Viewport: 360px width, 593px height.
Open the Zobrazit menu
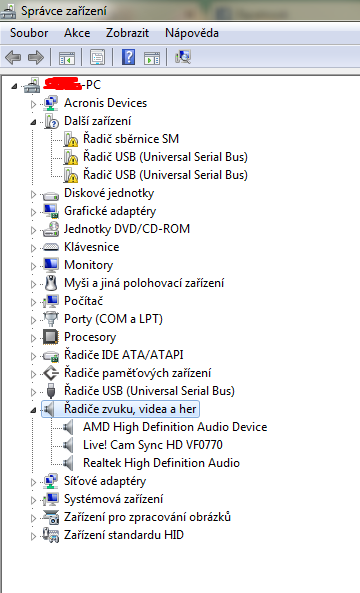tap(127, 33)
